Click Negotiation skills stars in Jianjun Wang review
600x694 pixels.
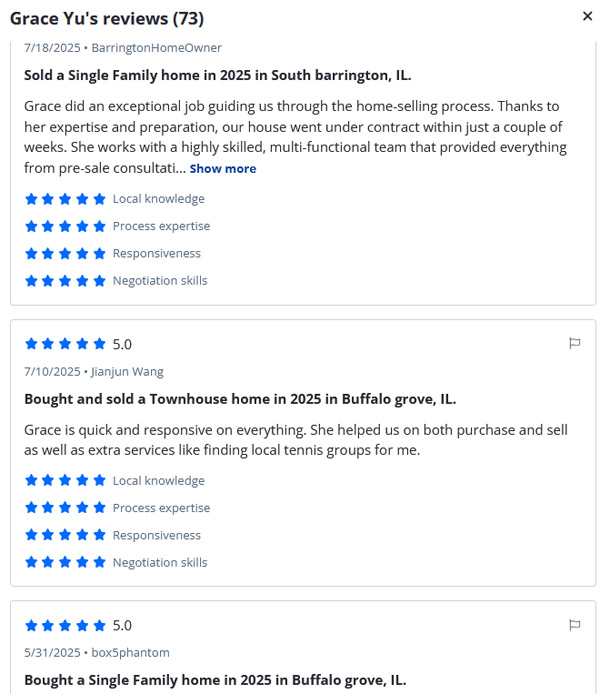[x=65, y=562]
